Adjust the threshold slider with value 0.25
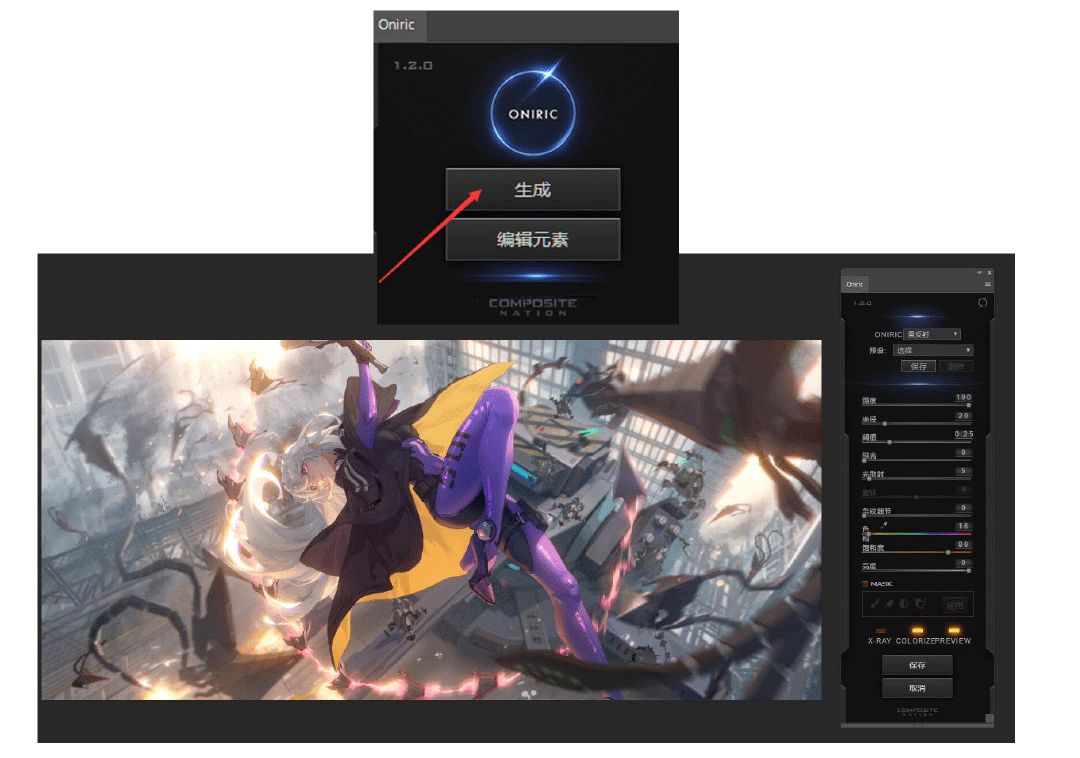This screenshot has width=1080, height=758. pyautogui.click(x=916, y=442)
